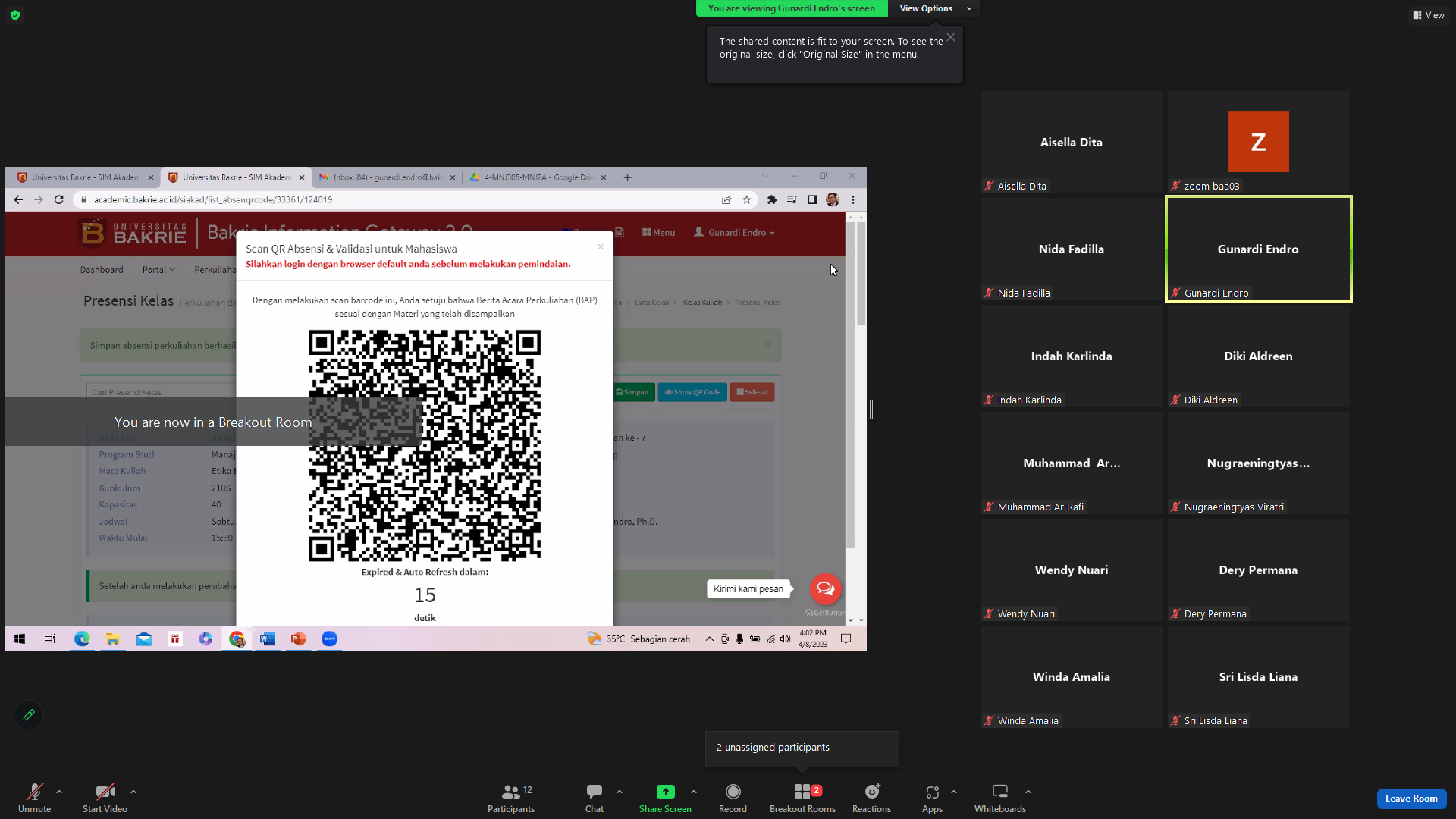1456x819 pixels.
Task: Click the Show QR Code button
Action: coord(692,392)
